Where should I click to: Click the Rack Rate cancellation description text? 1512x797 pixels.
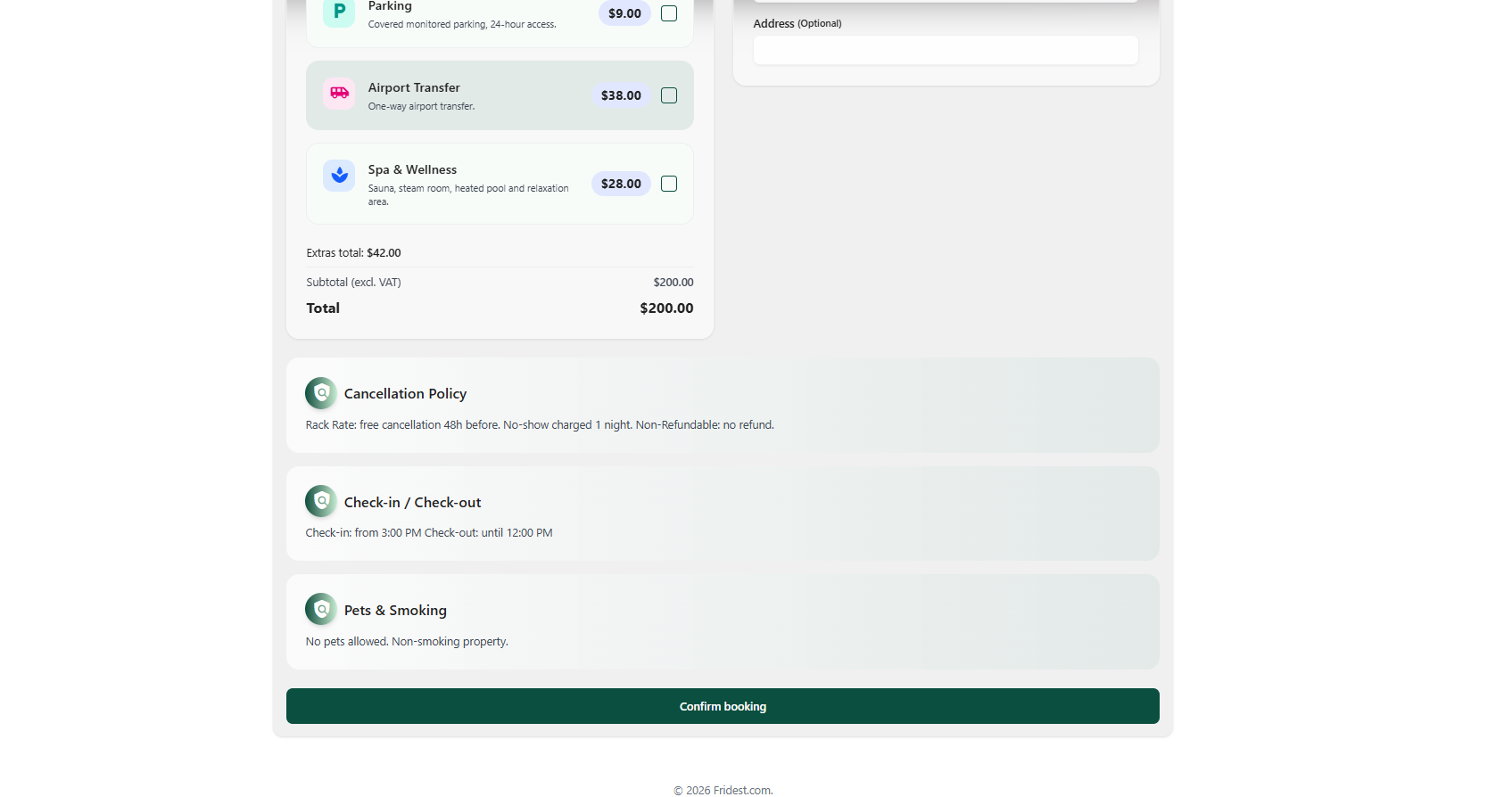540,425
